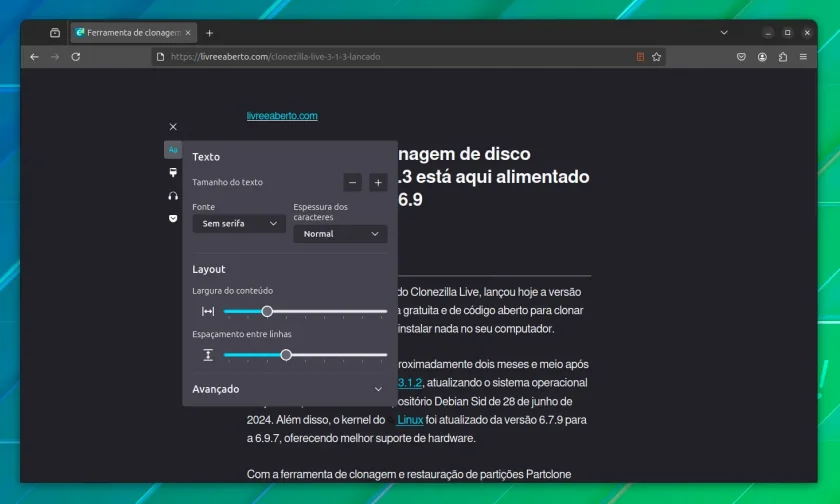This screenshot has width=840, height=504.
Task: Expand the Avançado section
Action: 290,389
